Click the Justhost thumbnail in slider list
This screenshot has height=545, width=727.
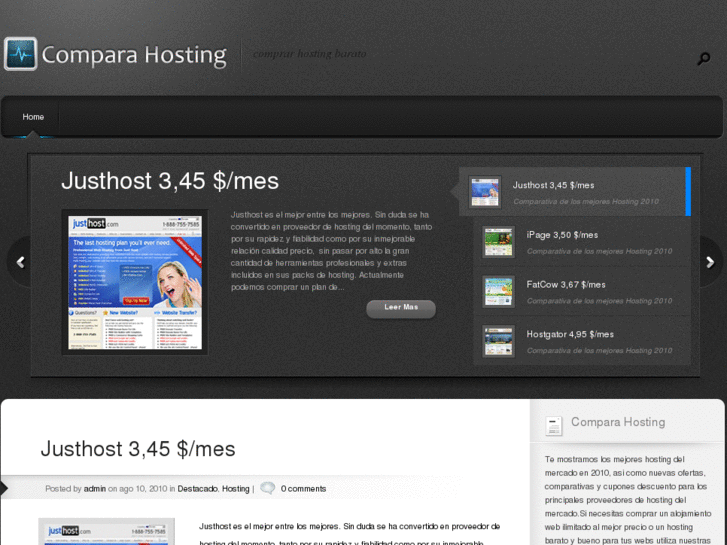coord(485,192)
